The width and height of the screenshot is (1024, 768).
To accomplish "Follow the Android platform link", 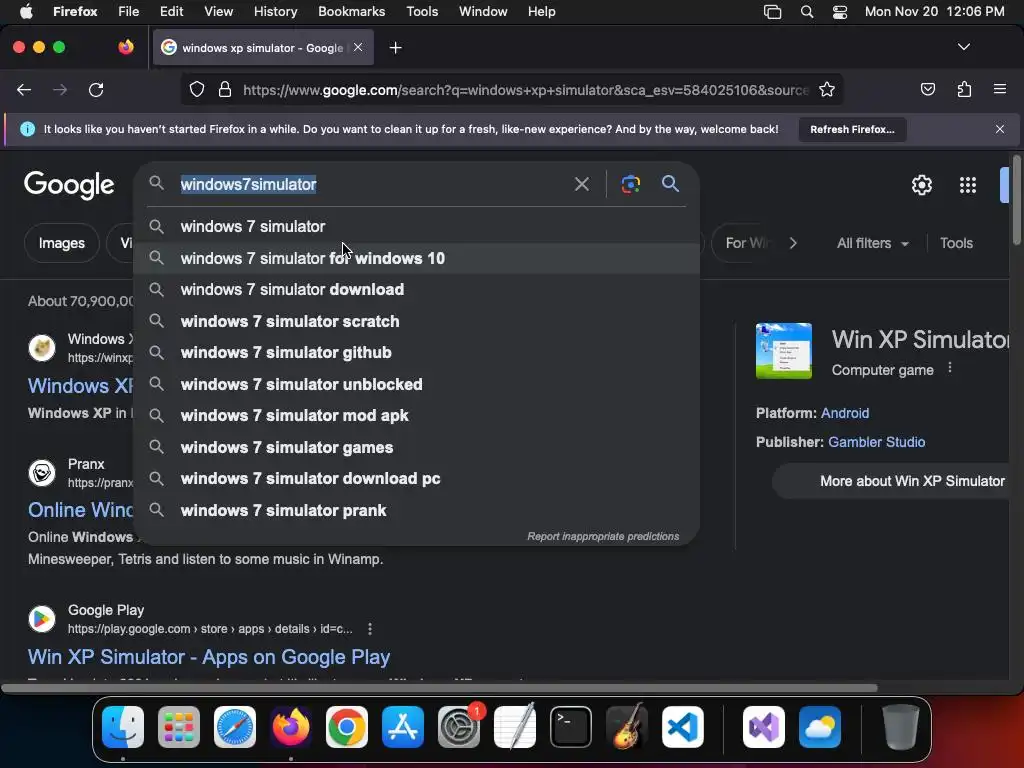I will 844,413.
